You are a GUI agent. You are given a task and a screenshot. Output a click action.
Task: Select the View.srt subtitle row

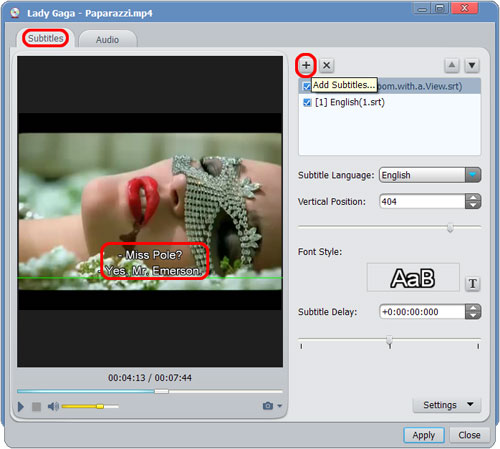pyautogui.click(x=389, y=86)
